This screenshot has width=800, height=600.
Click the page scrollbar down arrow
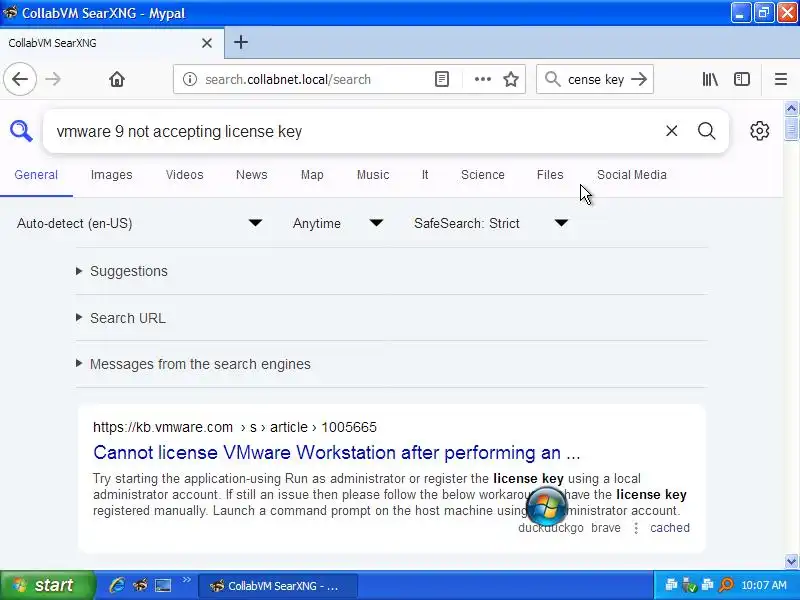[x=791, y=562]
